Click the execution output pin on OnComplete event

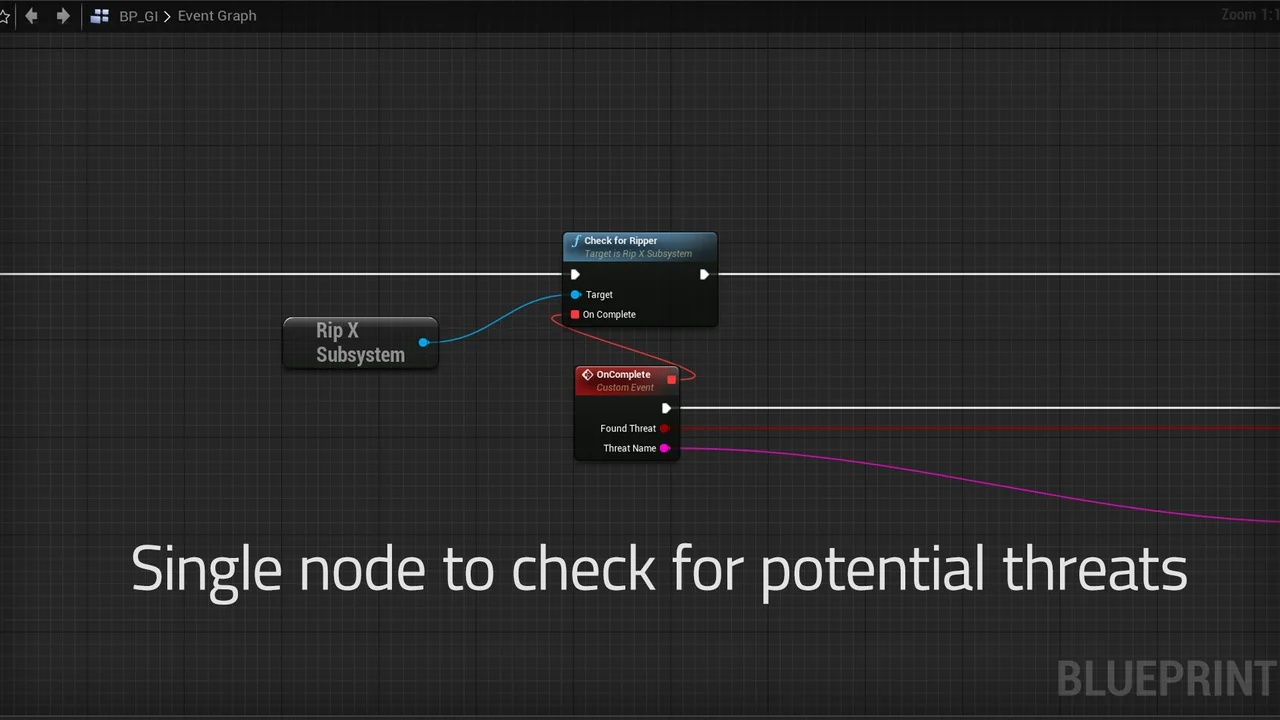coord(666,408)
